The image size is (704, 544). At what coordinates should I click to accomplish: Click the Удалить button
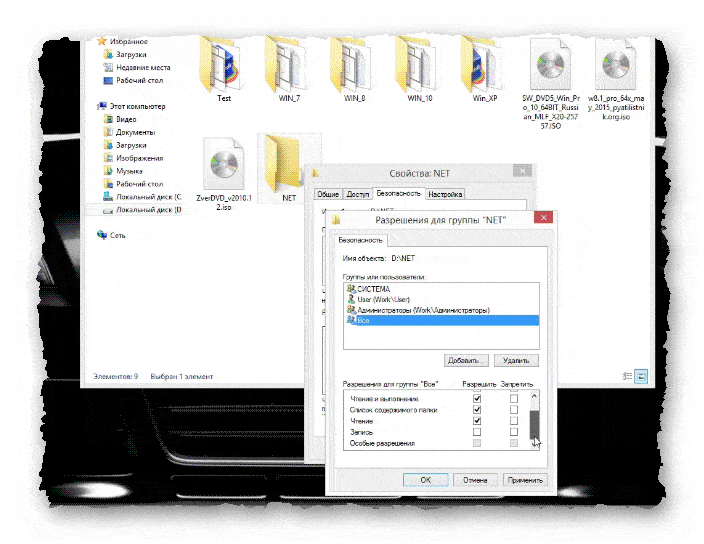click(x=516, y=360)
